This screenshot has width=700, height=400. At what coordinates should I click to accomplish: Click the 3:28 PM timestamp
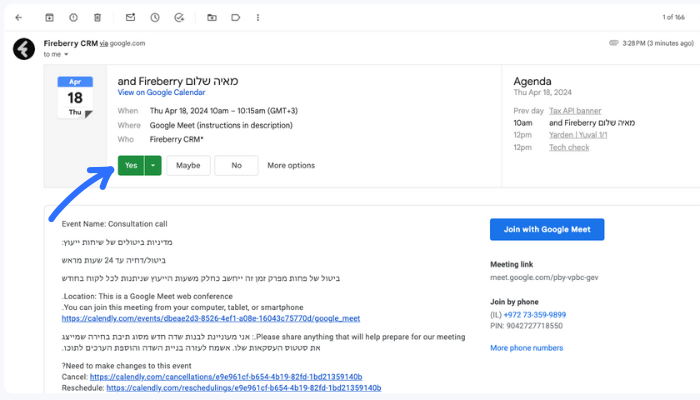[658, 43]
